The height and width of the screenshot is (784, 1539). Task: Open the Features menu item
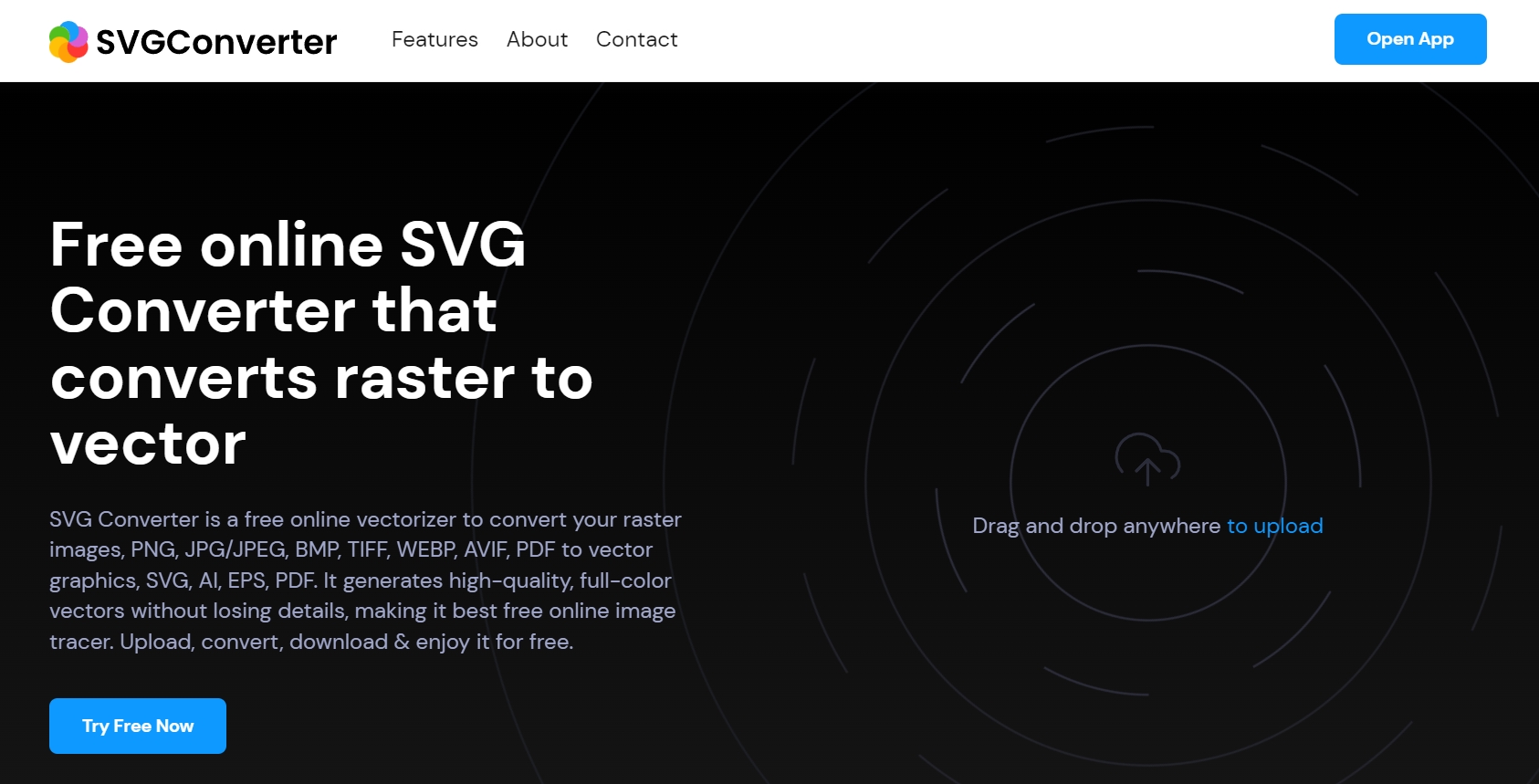[x=434, y=39]
